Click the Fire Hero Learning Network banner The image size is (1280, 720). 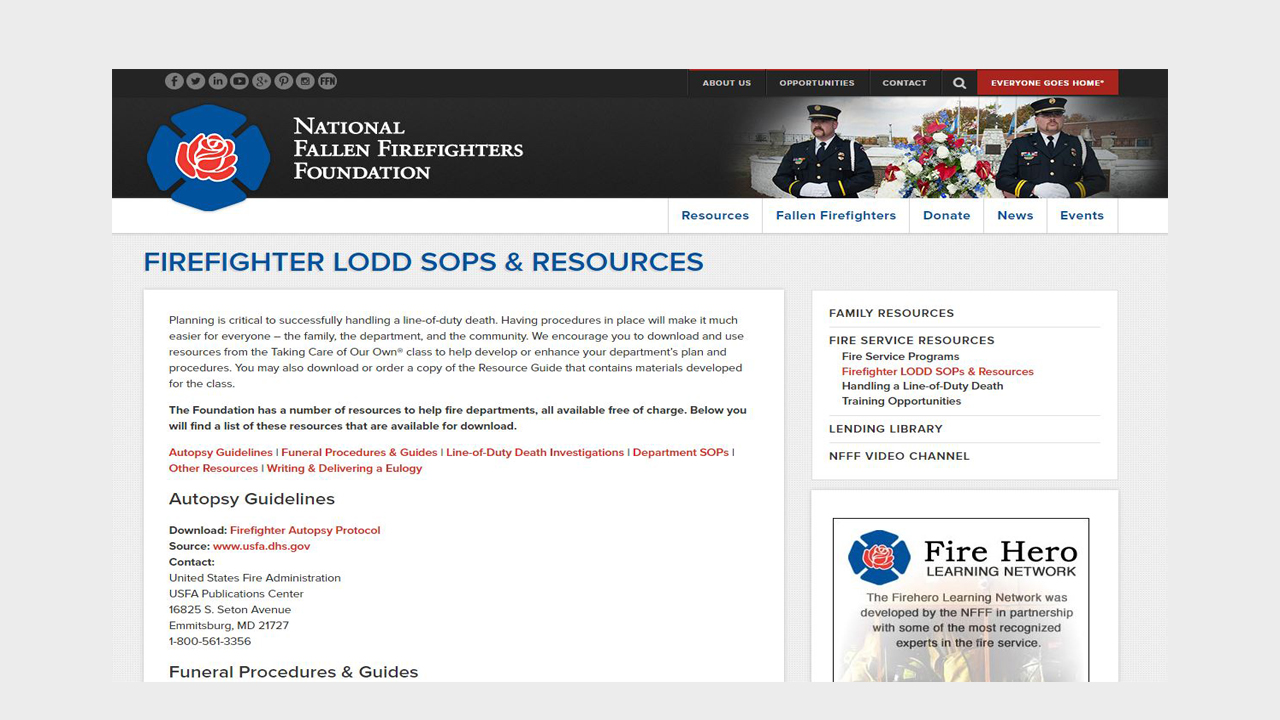coord(961,599)
